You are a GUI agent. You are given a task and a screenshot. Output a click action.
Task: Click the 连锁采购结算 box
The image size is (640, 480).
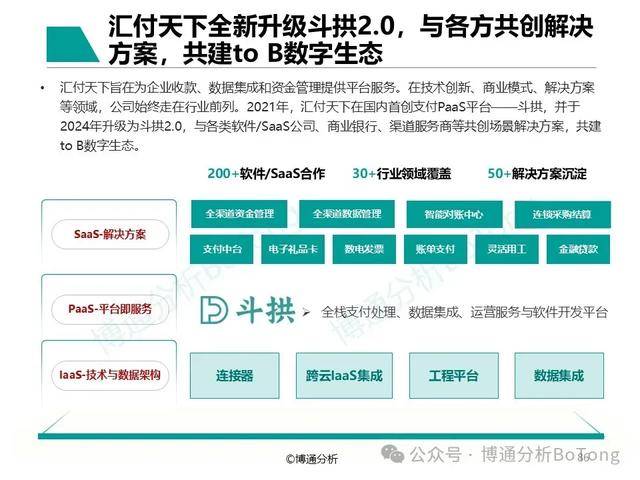pos(562,214)
